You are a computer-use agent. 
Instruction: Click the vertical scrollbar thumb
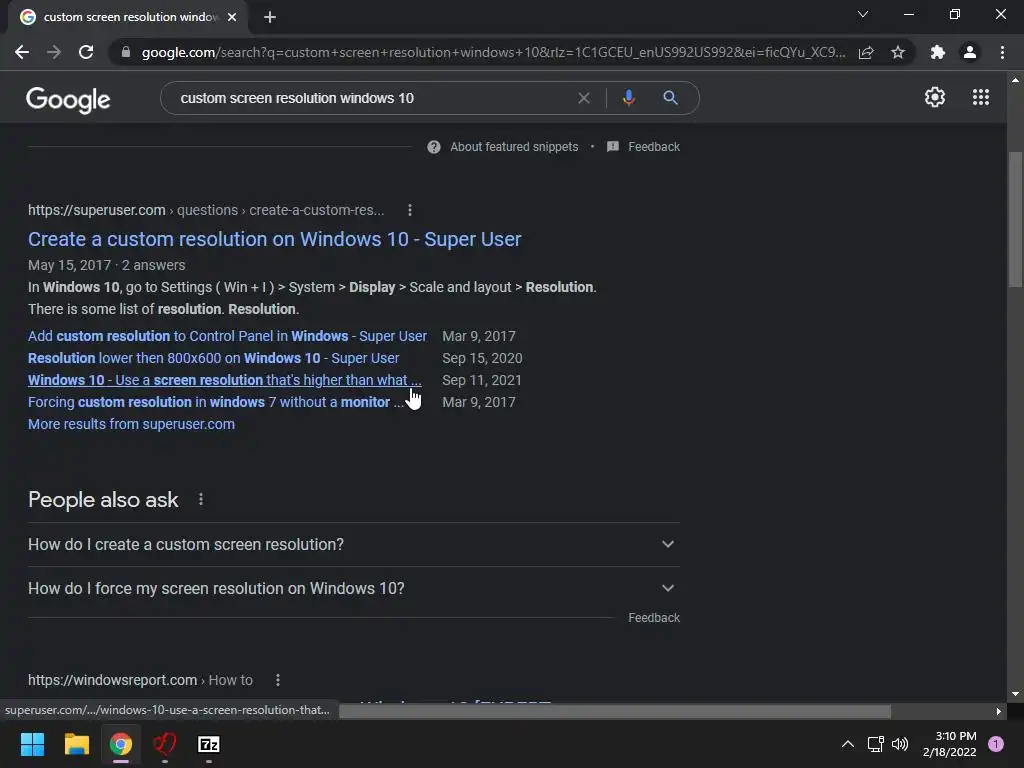(1015, 219)
